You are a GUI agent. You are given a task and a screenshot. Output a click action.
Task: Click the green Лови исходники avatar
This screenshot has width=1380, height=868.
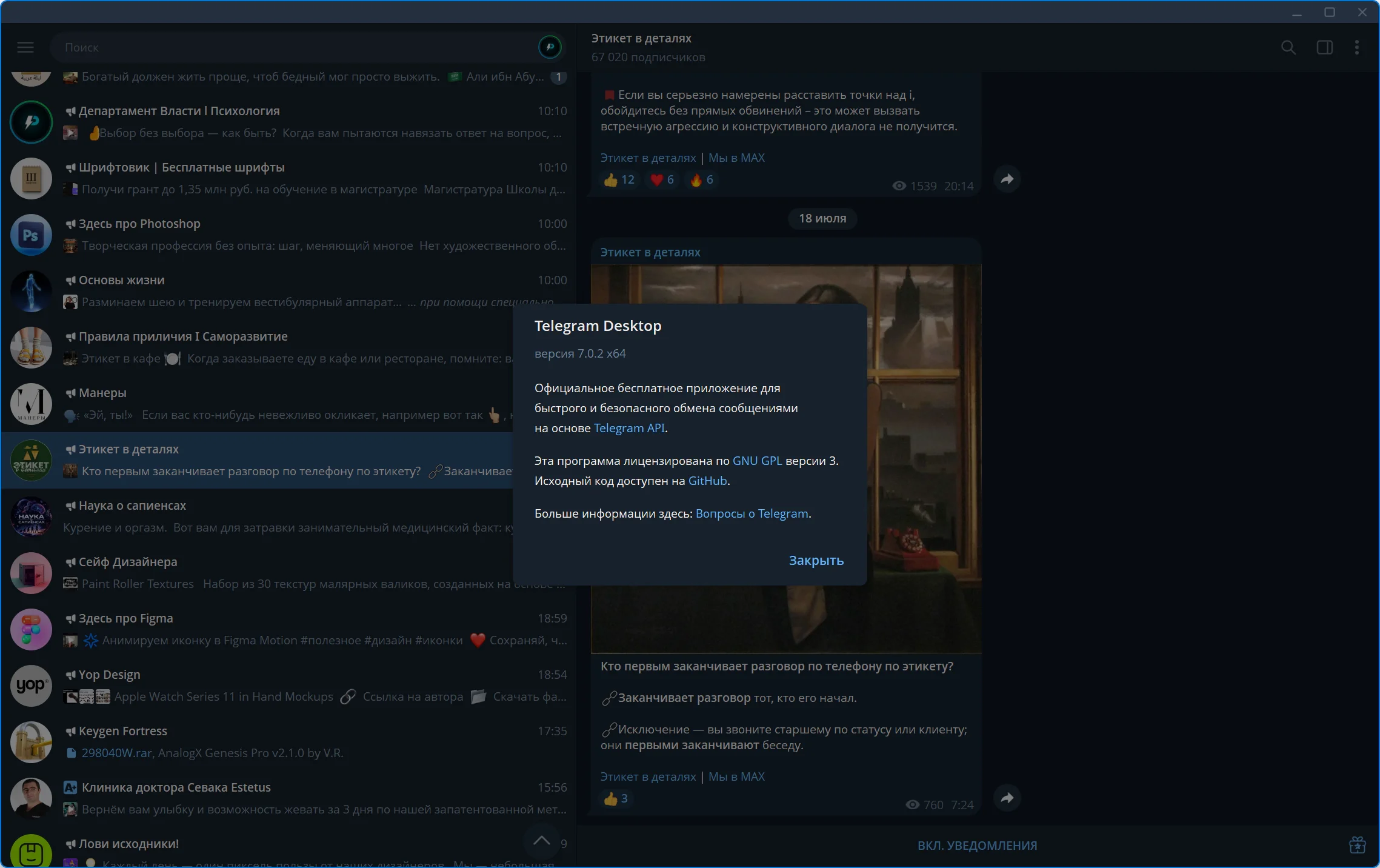point(31,850)
